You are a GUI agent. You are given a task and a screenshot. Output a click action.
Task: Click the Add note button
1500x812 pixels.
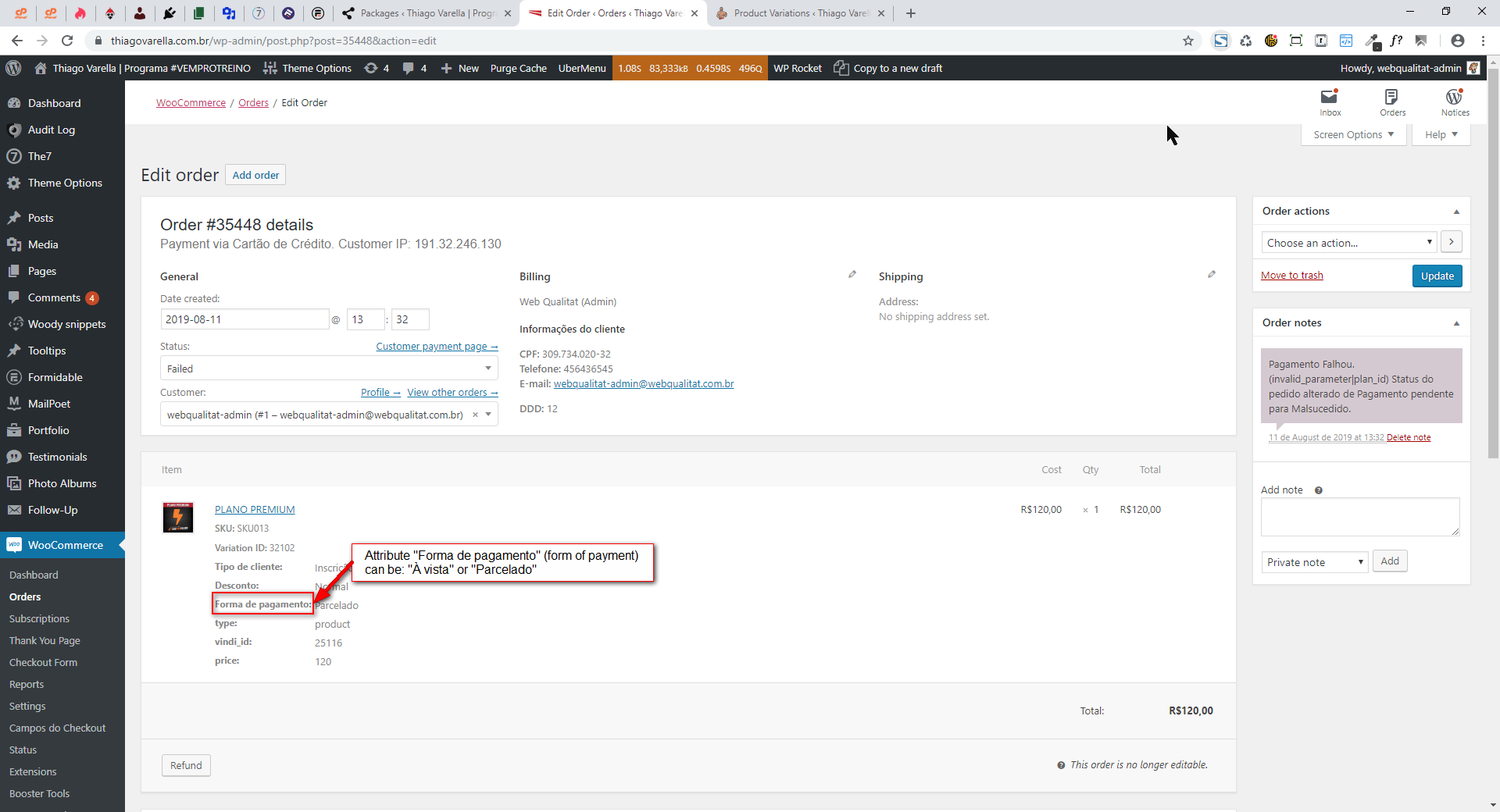click(x=1390, y=561)
